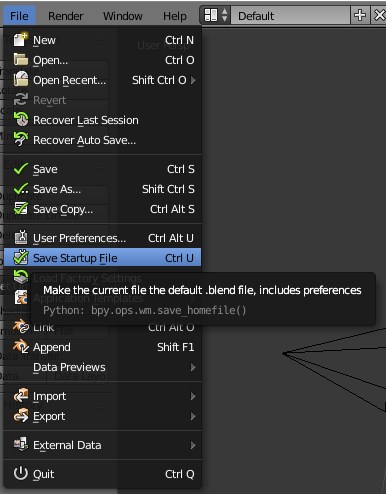386x494 pixels.
Task: Choose Save As from File menu
Action: tap(103, 189)
